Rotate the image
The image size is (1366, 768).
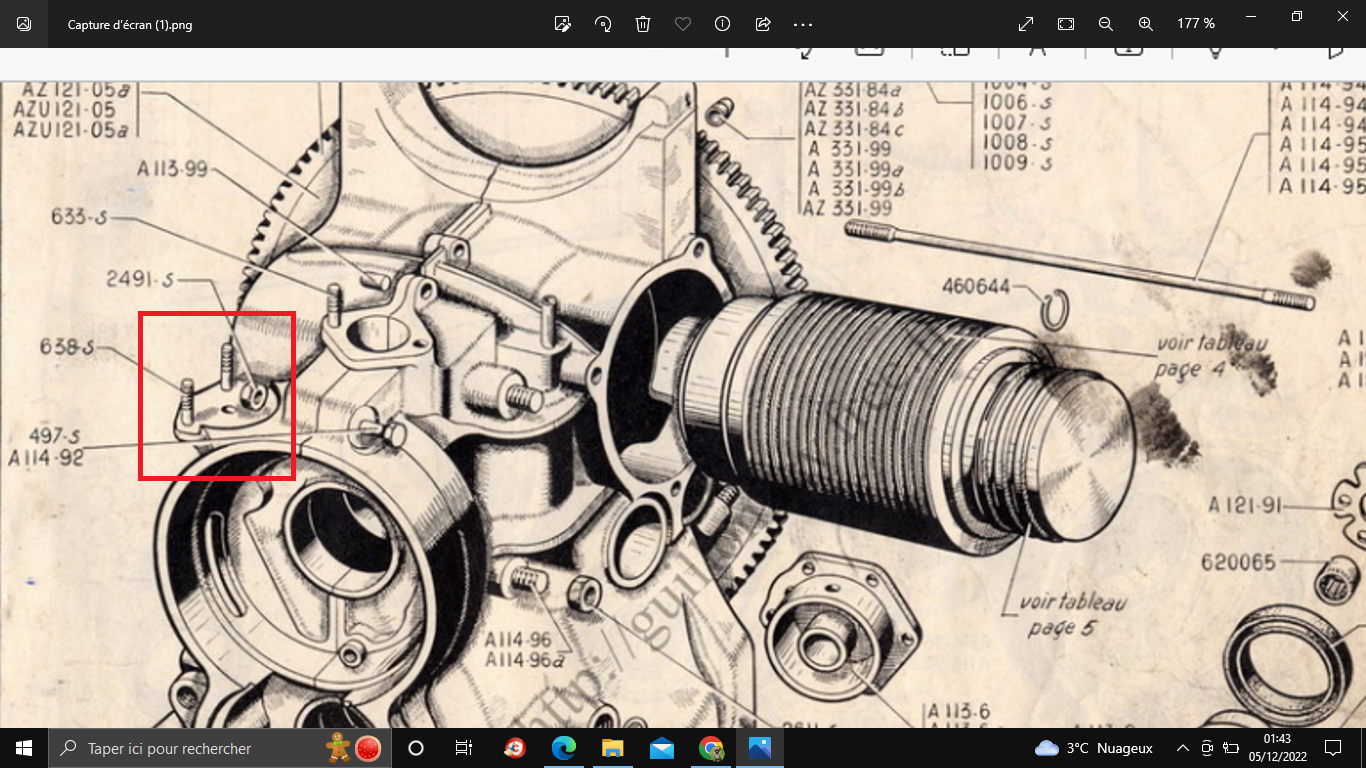point(603,24)
